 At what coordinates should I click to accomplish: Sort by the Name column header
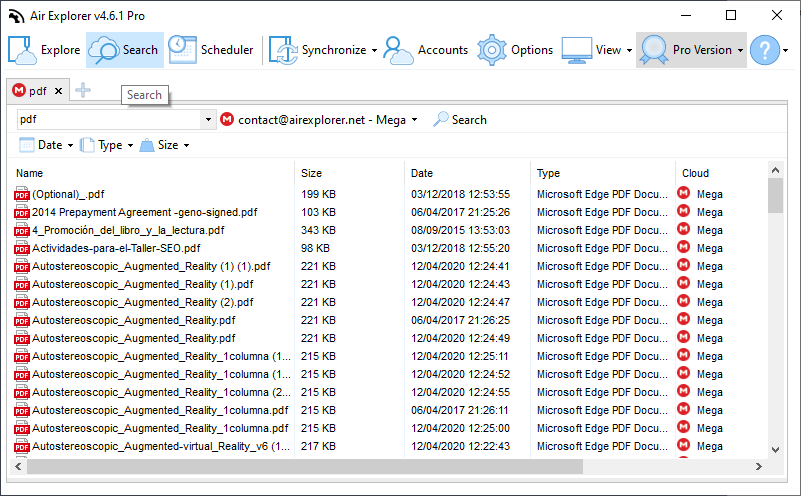[x=29, y=173]
